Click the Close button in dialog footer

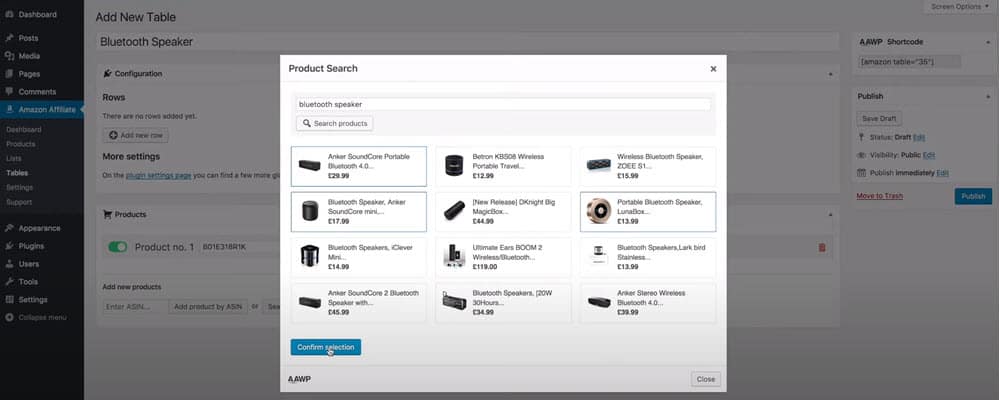[x=705, y=379]
